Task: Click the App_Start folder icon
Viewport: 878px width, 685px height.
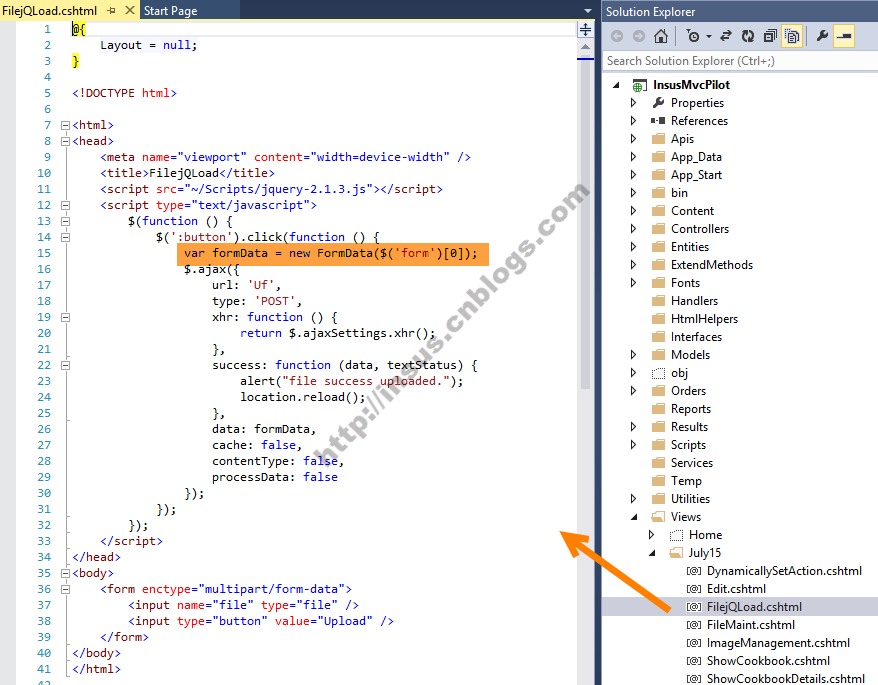Action: [x=658, y=175]
